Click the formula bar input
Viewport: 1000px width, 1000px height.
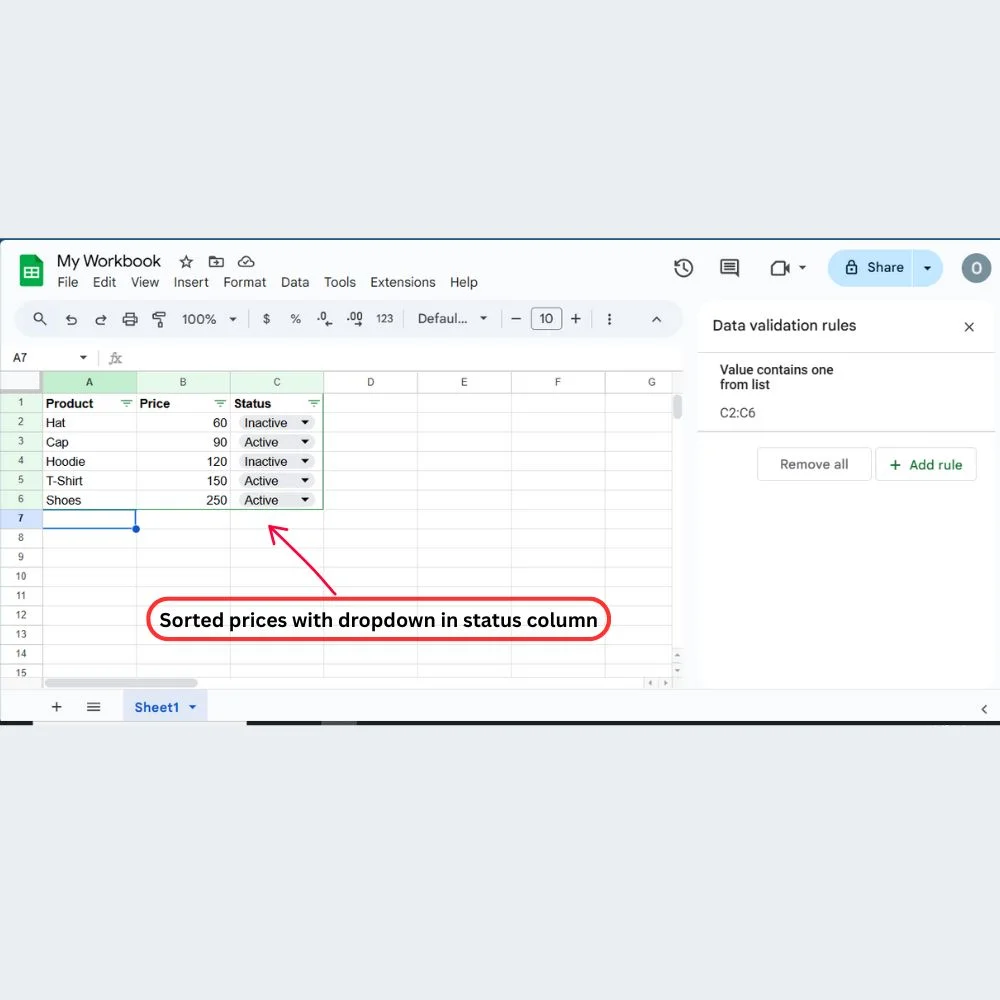coord(402,358)
